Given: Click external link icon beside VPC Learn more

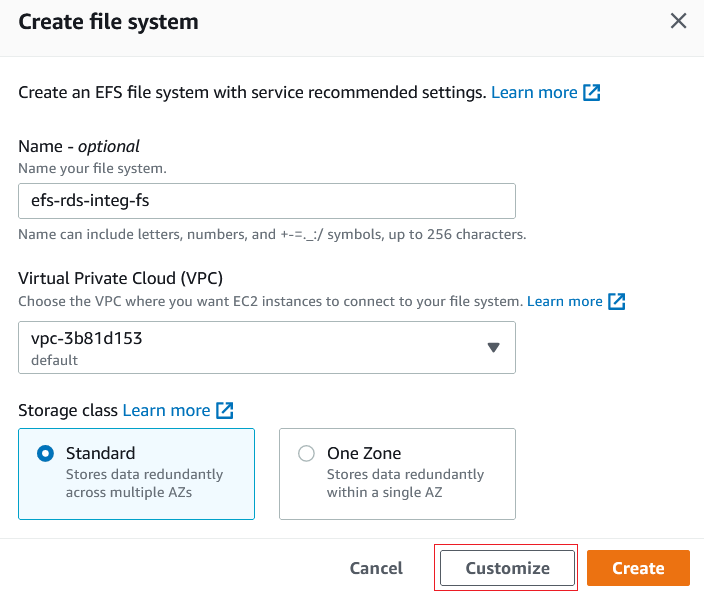Looking at the screenshot, I should point(617,301).
